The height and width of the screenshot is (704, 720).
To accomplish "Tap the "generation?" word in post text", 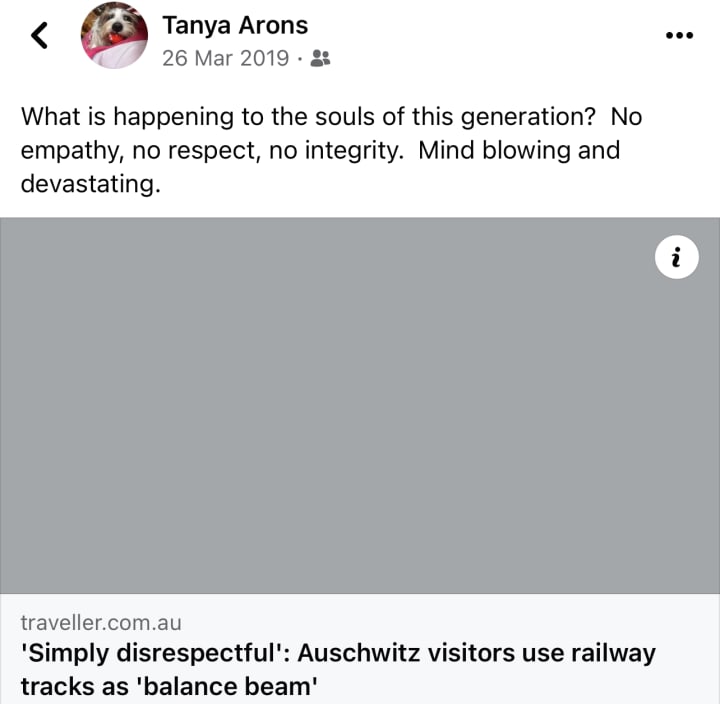I will [x=528, y=118].
